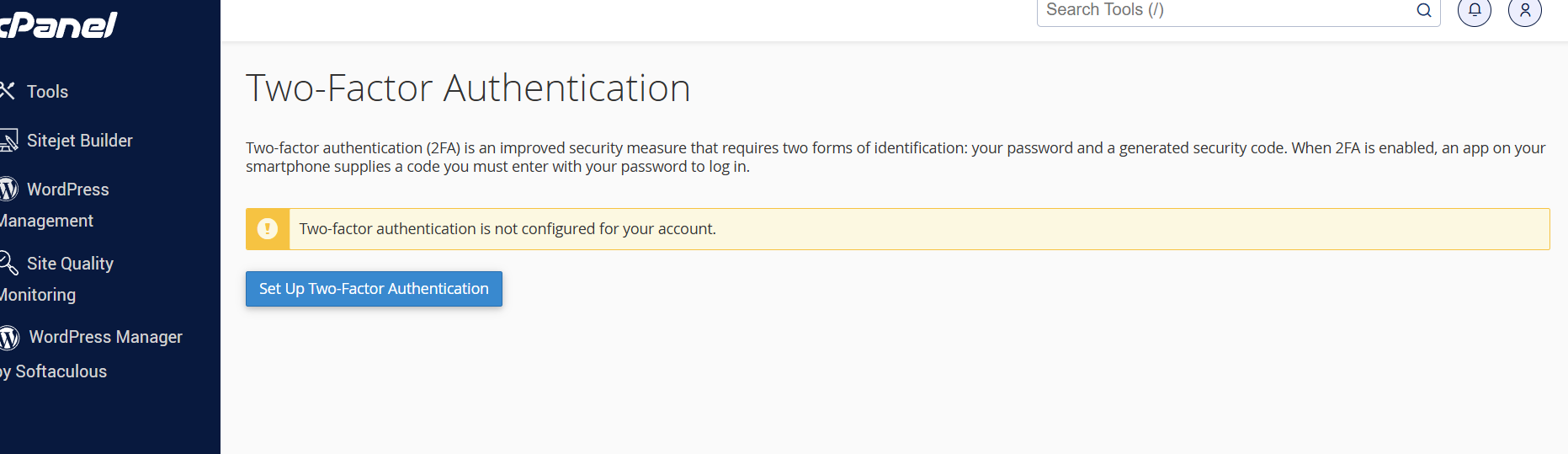1568x454 pixels.
Task: Click the Two-Factor Authentication page heading
Action: click(468, 88)
